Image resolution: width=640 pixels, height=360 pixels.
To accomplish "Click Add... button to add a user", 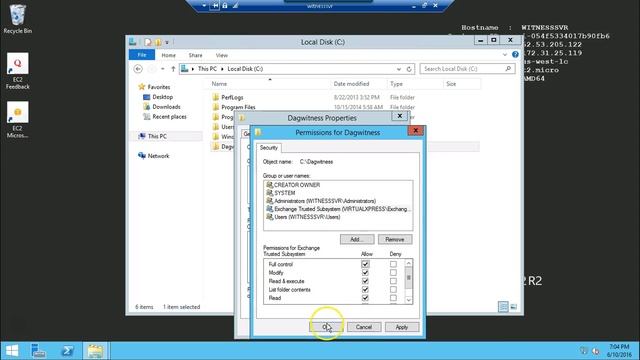I will pyautogui.click(x=357, y=240).
